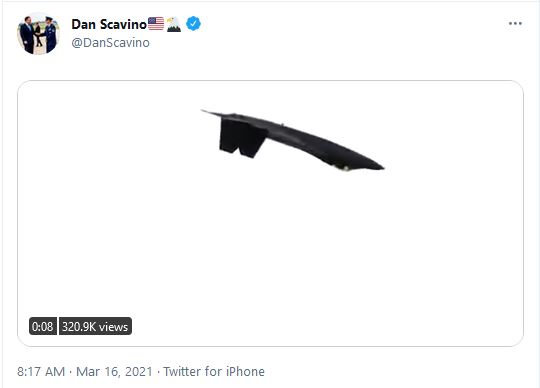540x388 pixels.
Task: Click the white light under the aircraft
Action: click(345, 168)
